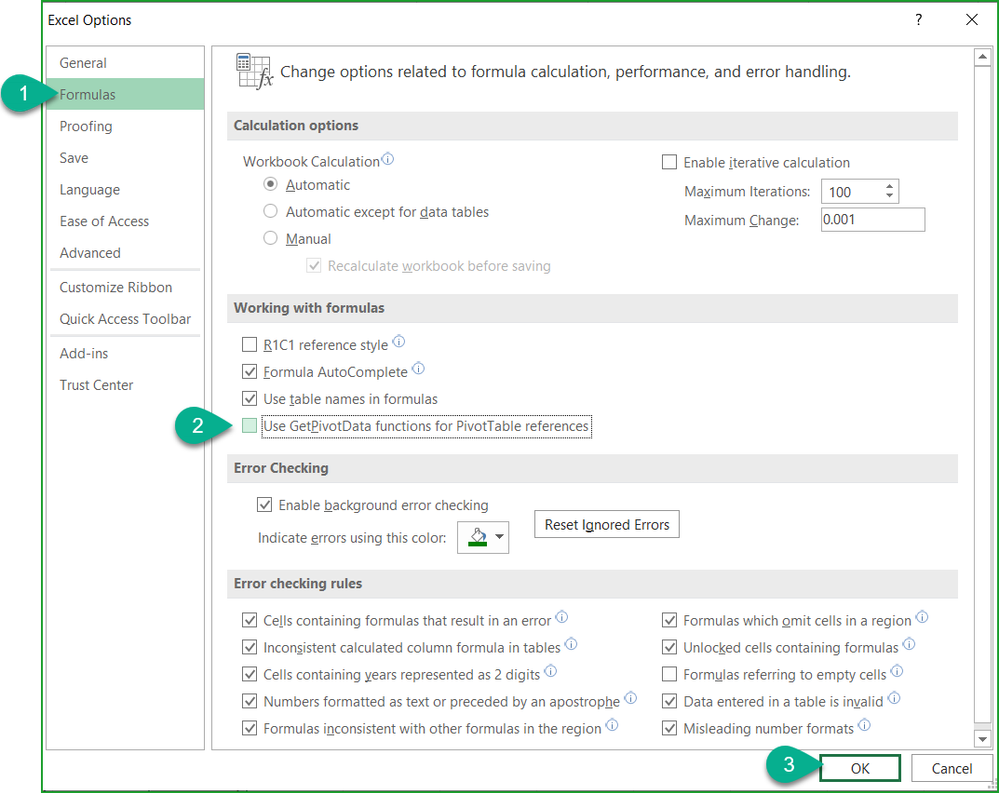
Task: Select the Manual calculation radio button
Action: (x=270, y=239)
